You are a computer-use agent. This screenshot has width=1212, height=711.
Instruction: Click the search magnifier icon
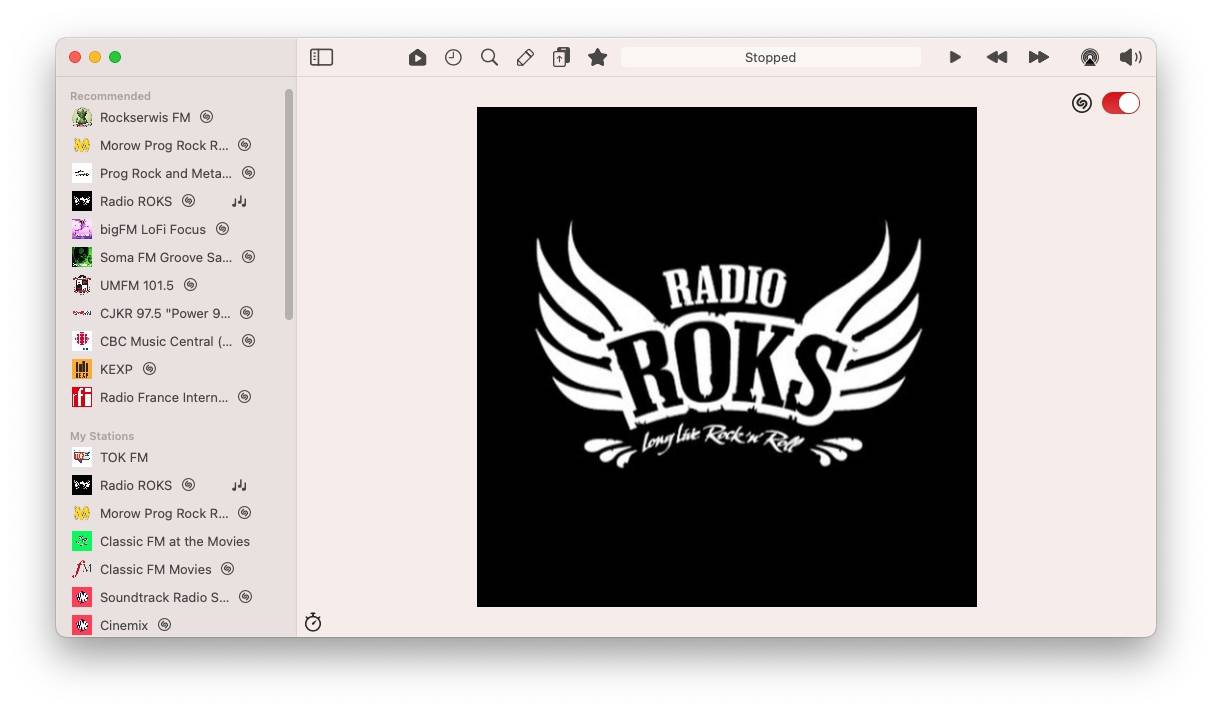coord(489,58)
